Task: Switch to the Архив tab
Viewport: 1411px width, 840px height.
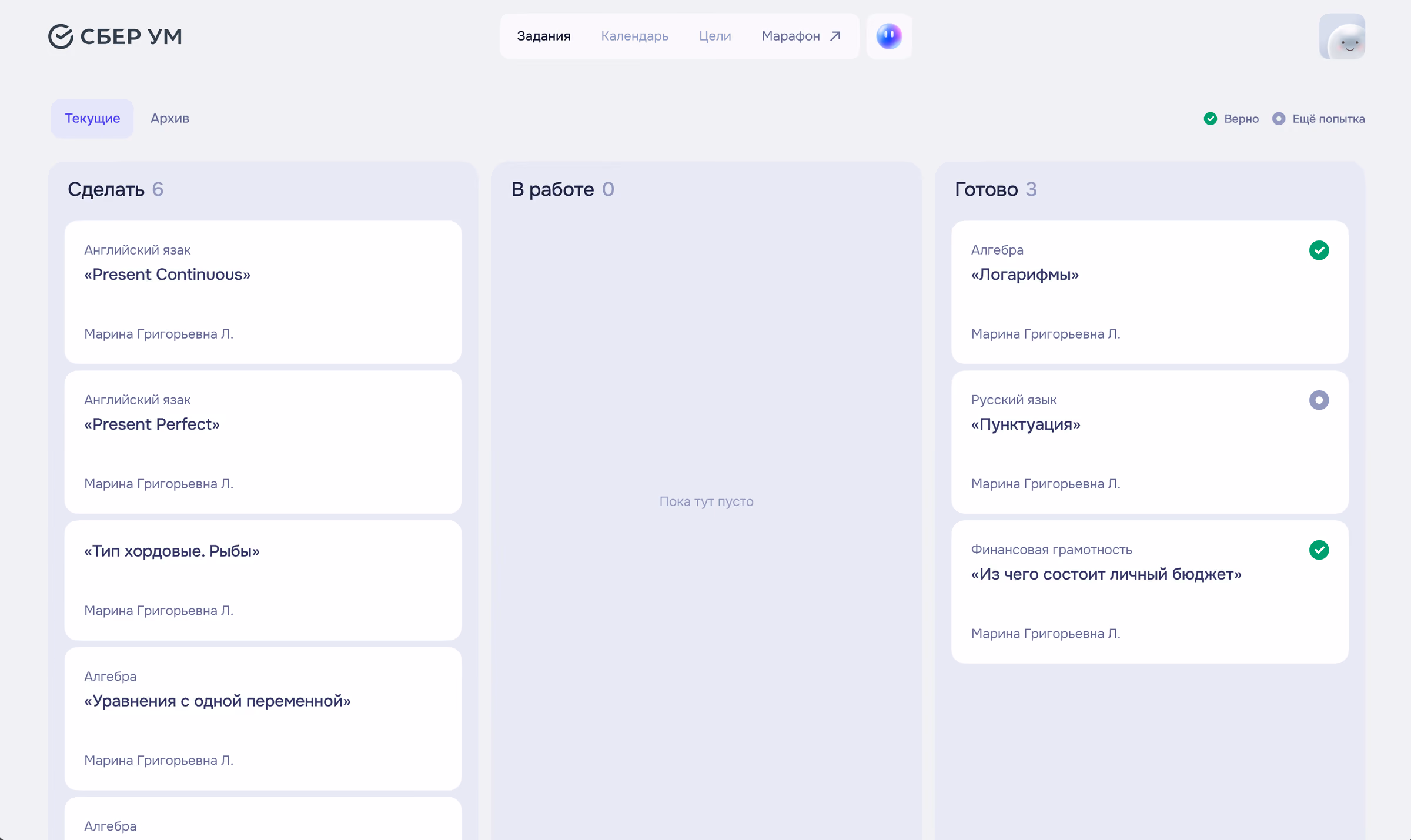Action: [170, 119]
